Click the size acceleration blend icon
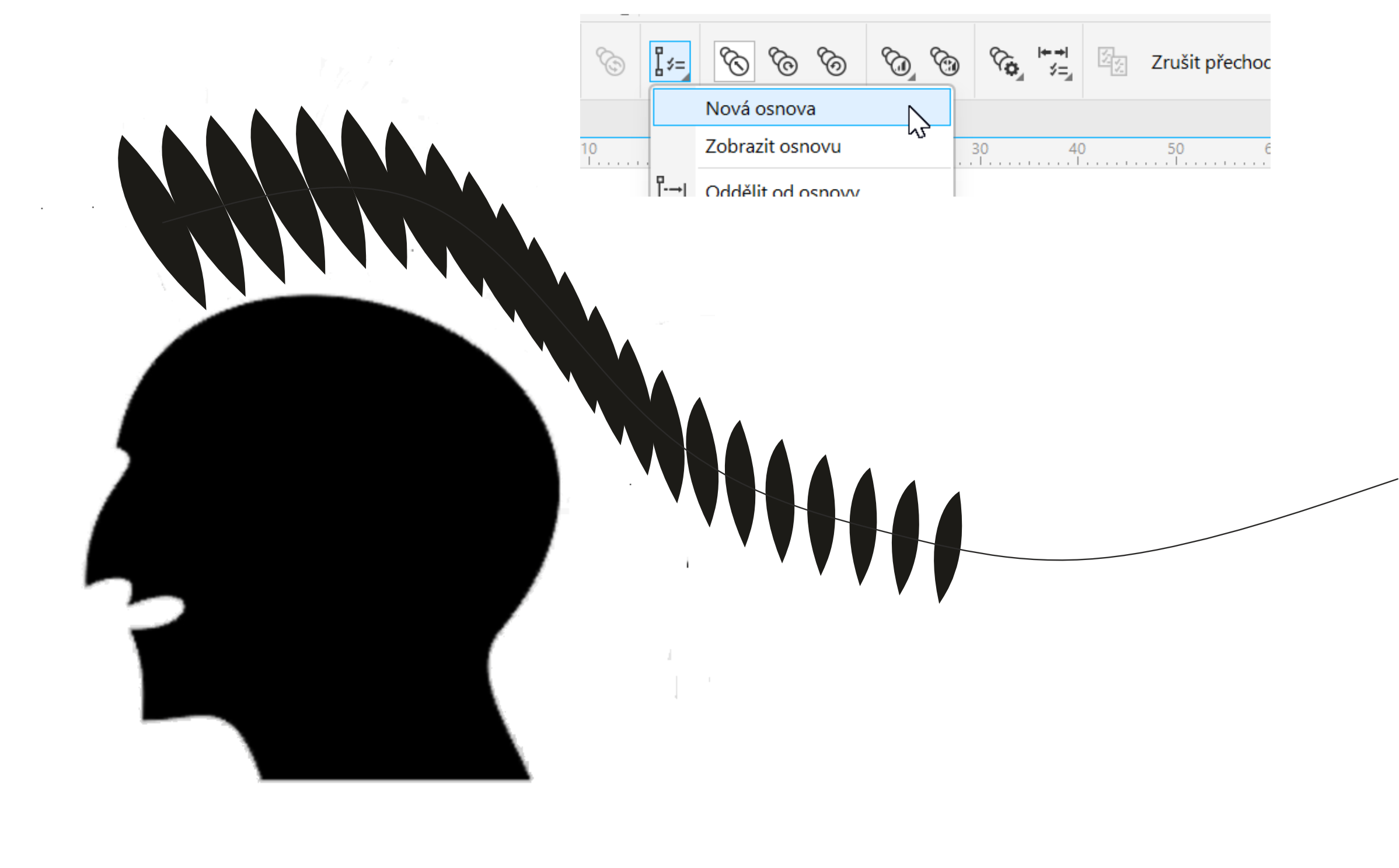The image size is (1399, 868). (x=944, y=62)
